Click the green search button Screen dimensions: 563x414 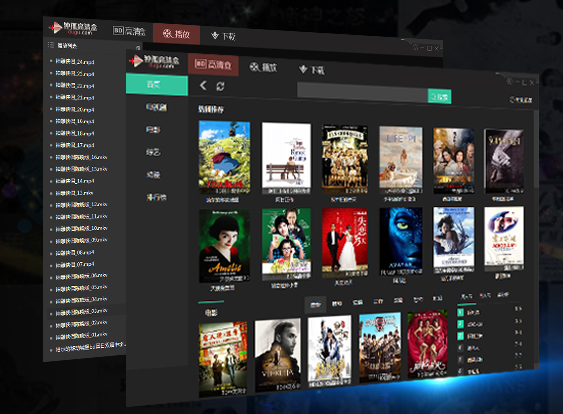(439, 97)
